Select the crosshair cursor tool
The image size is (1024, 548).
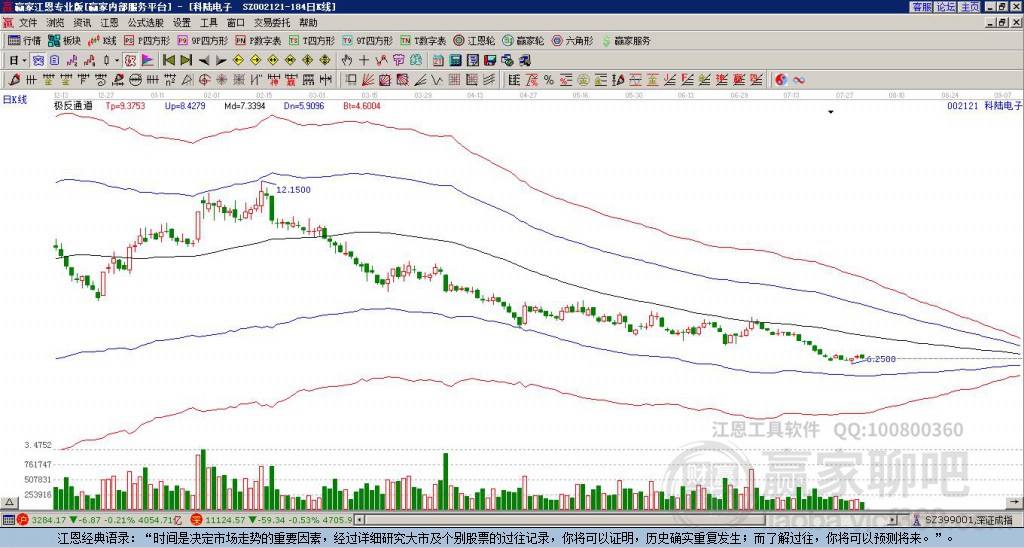[364, 61]
